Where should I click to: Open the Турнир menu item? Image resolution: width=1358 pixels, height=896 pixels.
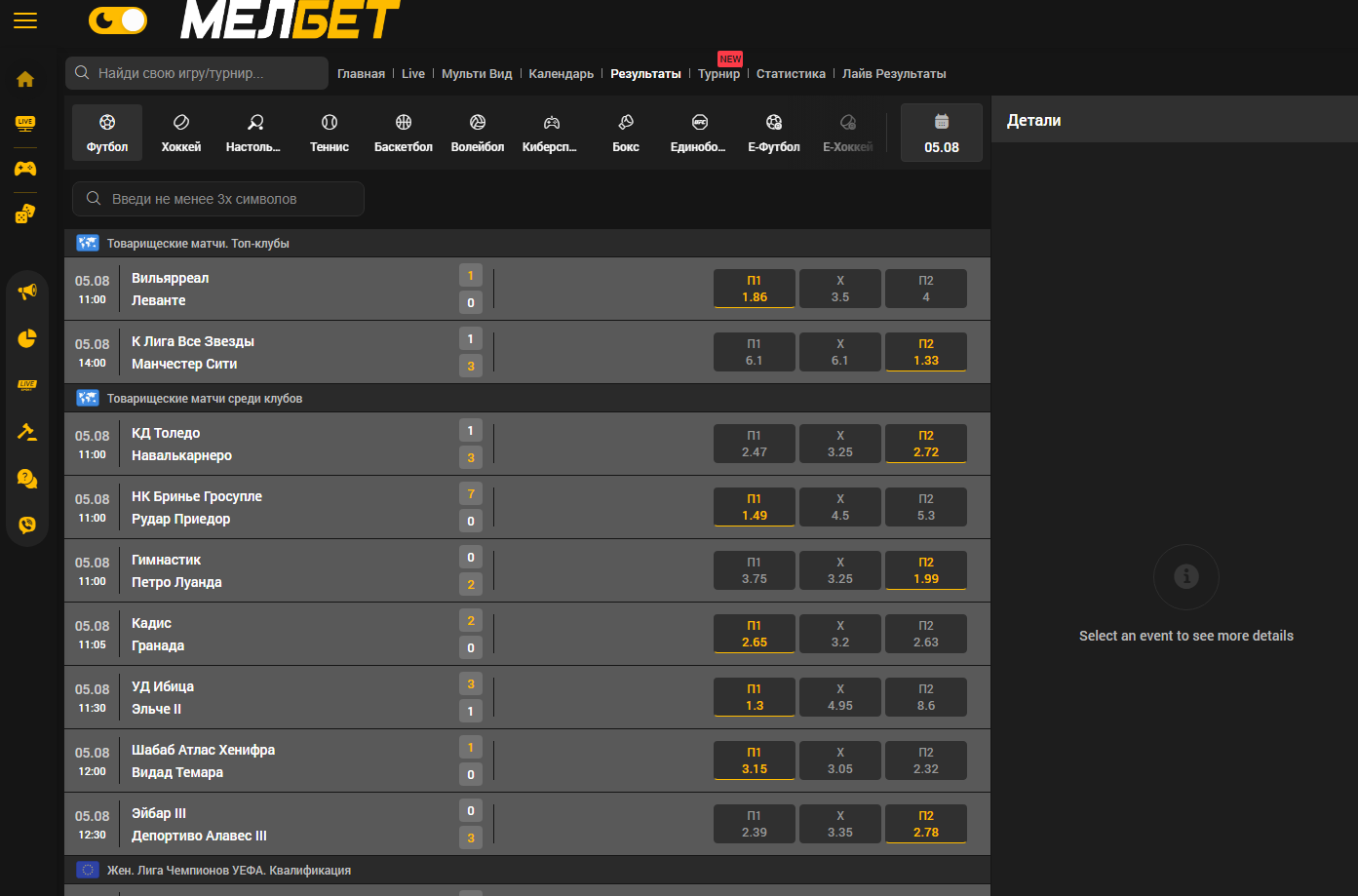[x=719, y=74]
